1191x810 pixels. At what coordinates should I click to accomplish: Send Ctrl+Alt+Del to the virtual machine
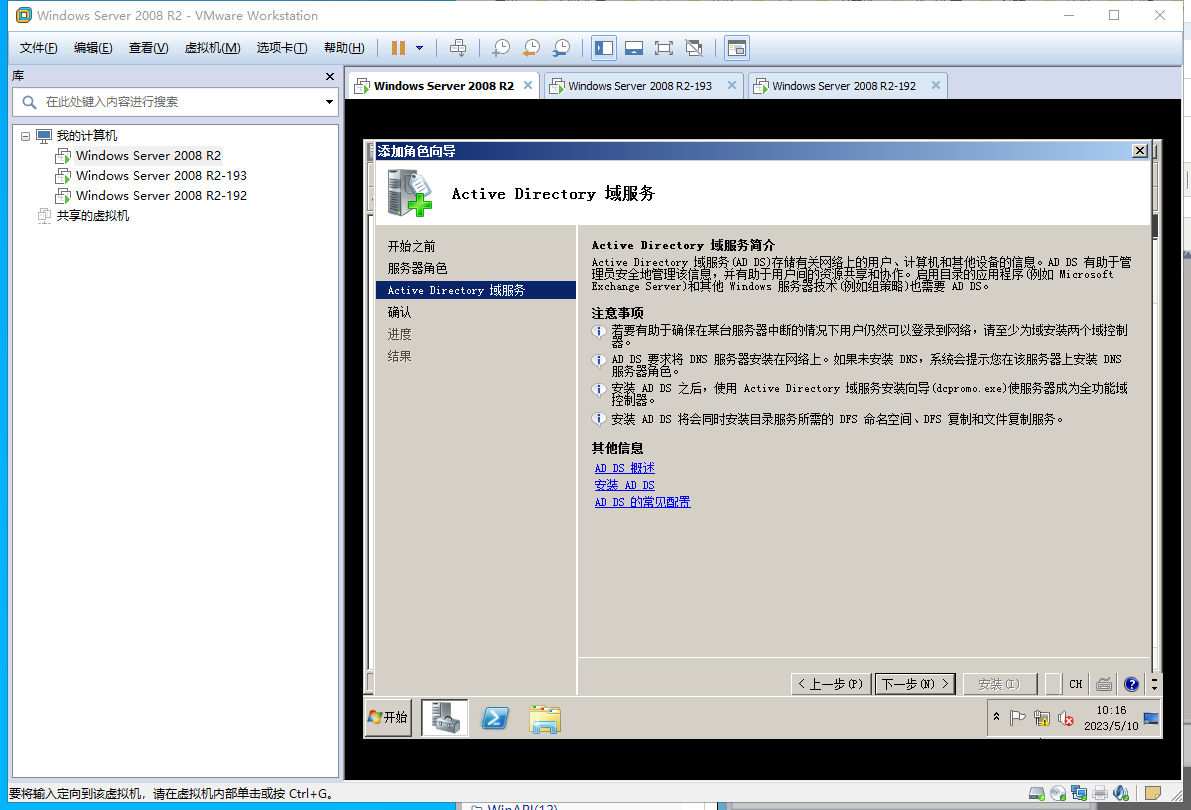click(x=458, y=48)
